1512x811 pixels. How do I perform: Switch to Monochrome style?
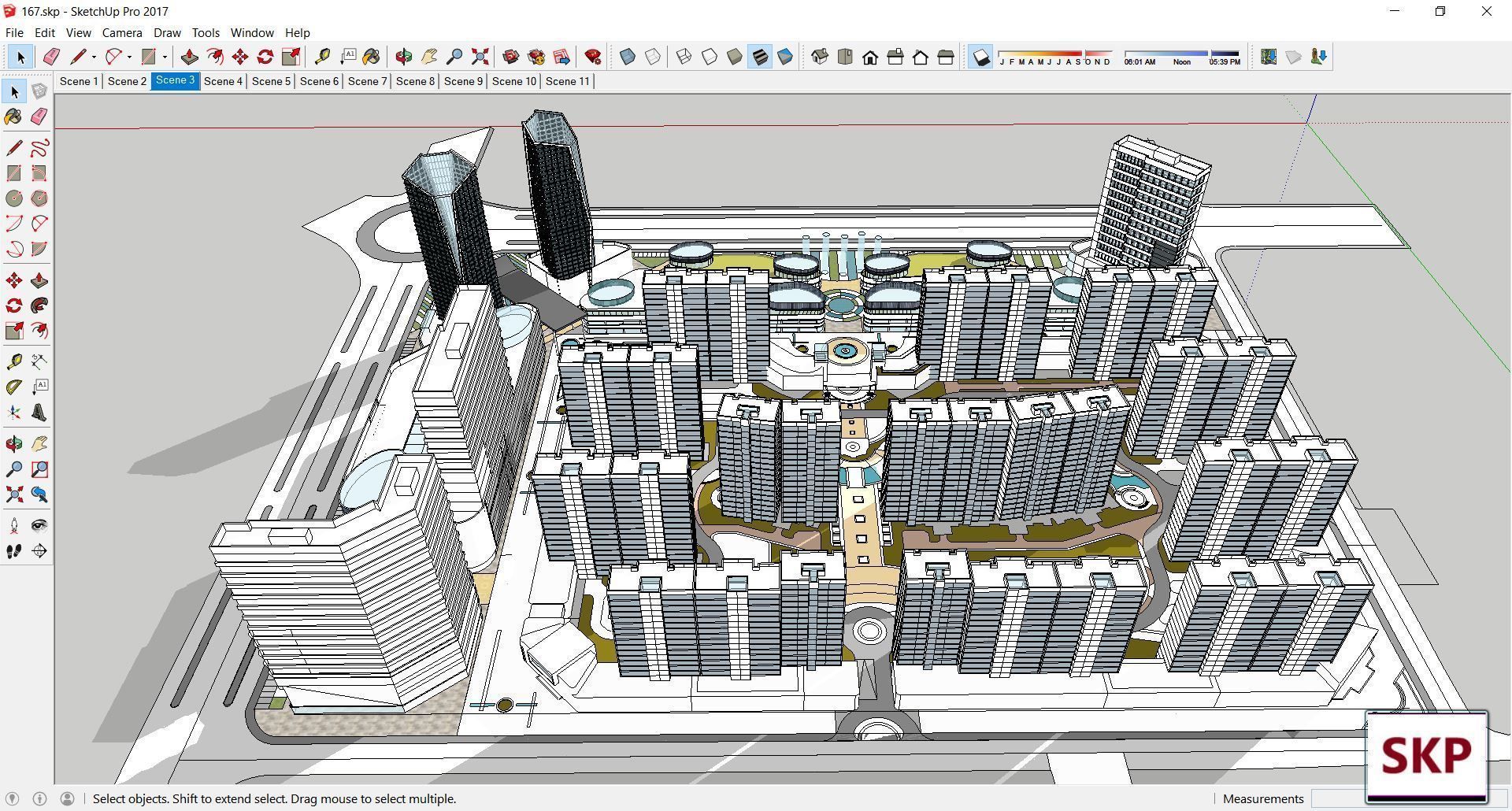785,57
